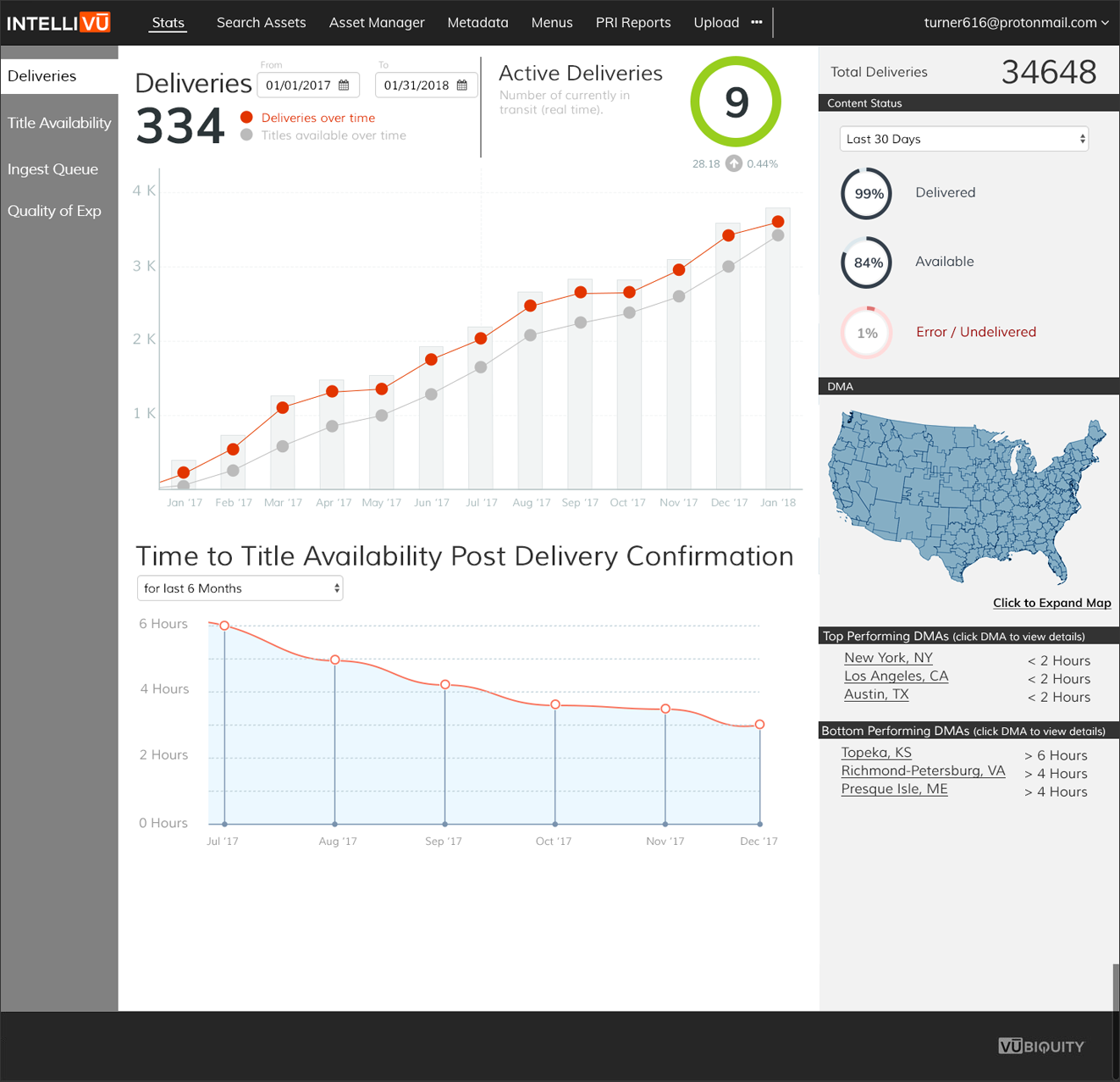
Task: Click the Click to Expand Map link
Action: (1051, 603)
